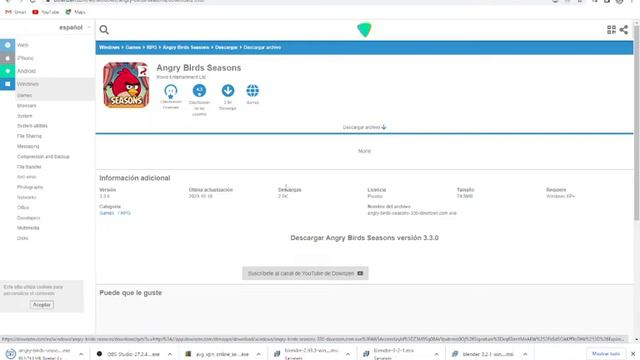Click Windows in the breadcrumb
The height and width of the screenshot is (360, 640).
pos(109,47)
